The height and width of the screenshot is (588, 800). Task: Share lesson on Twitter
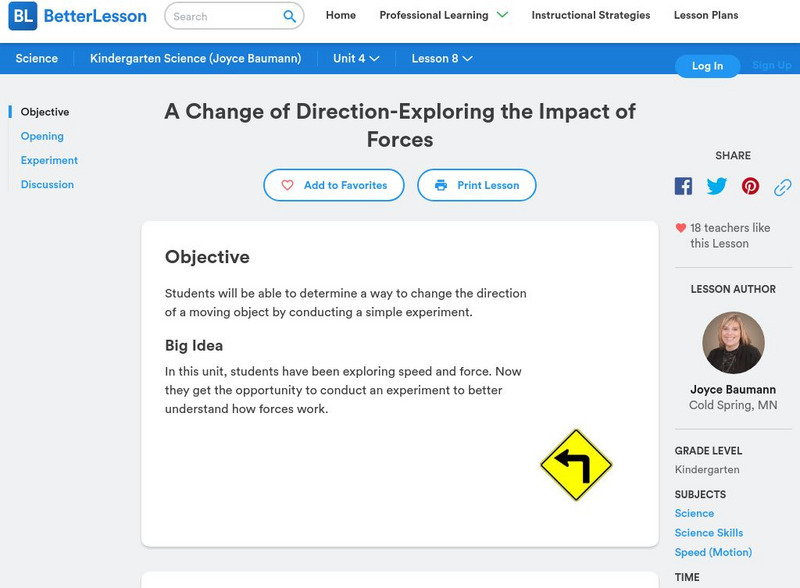717,186
